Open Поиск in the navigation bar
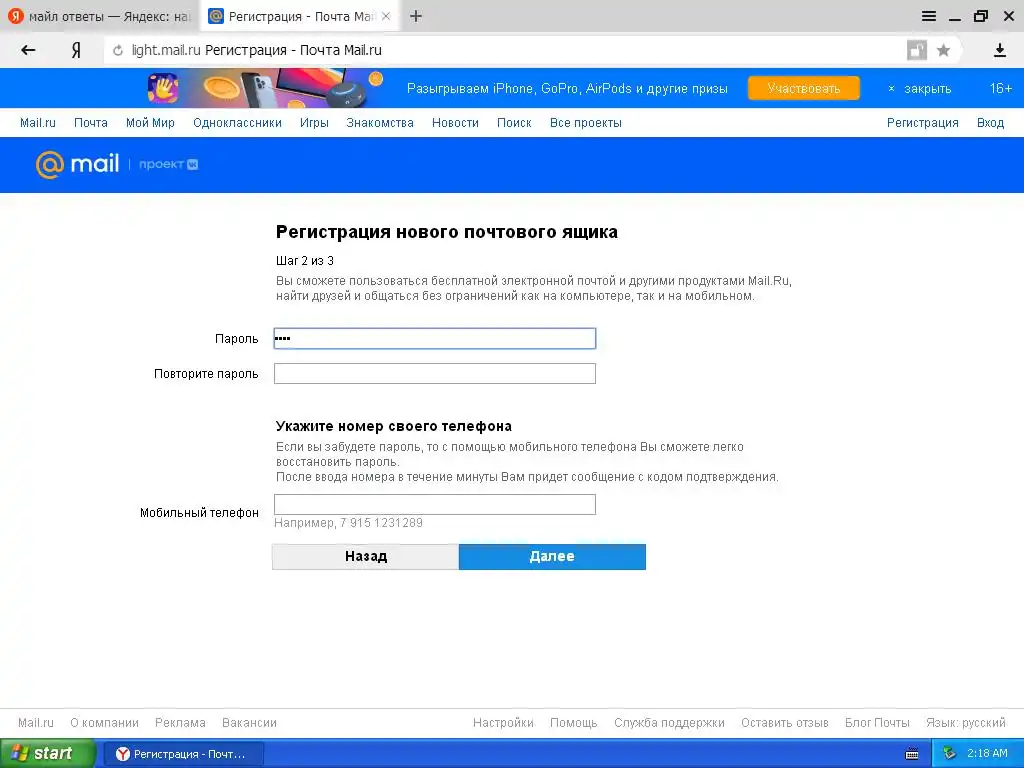The height and width of the screenshot is (768, 1024). (x=514, y=123)
